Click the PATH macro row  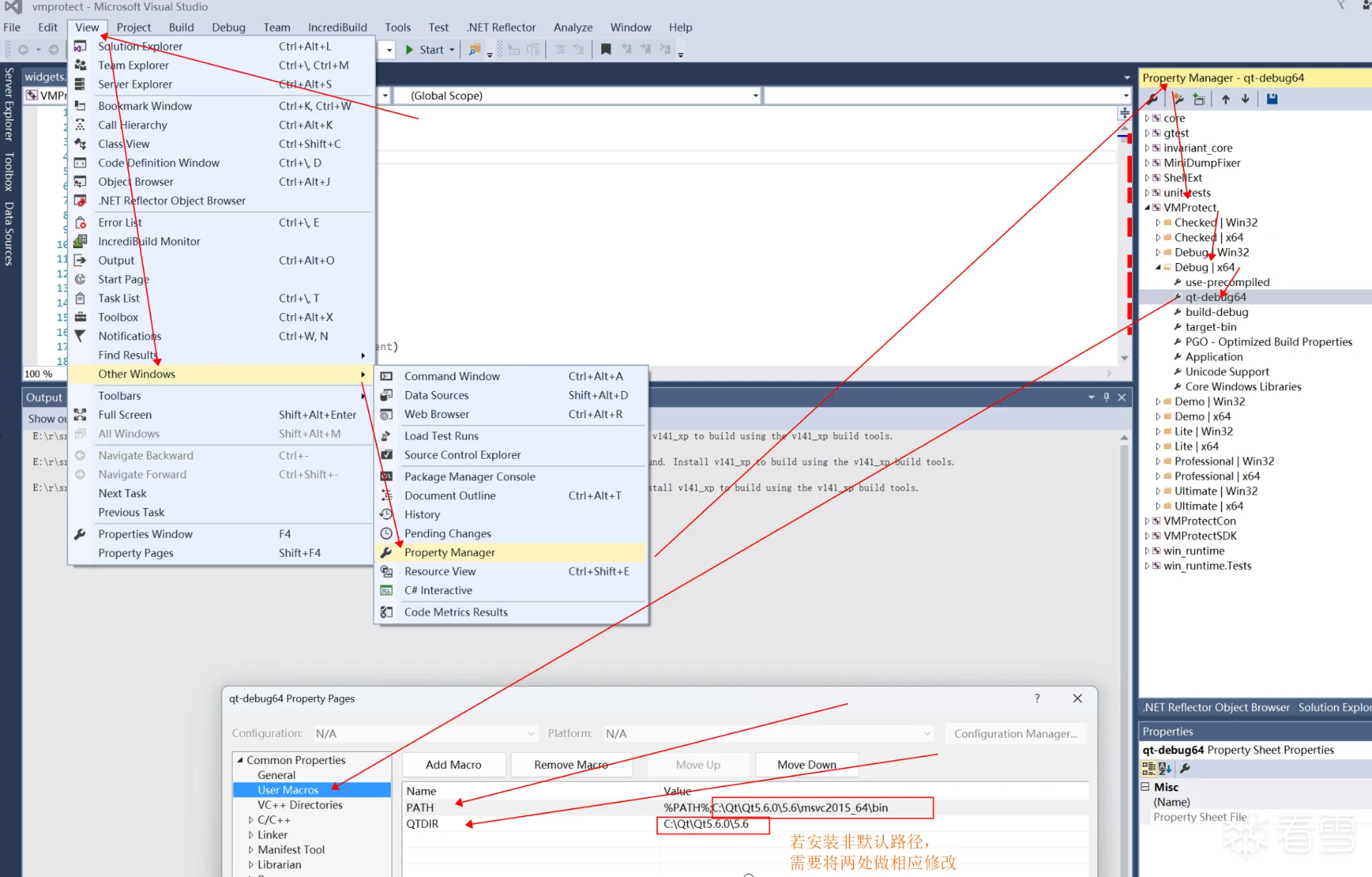click(745, 808)
